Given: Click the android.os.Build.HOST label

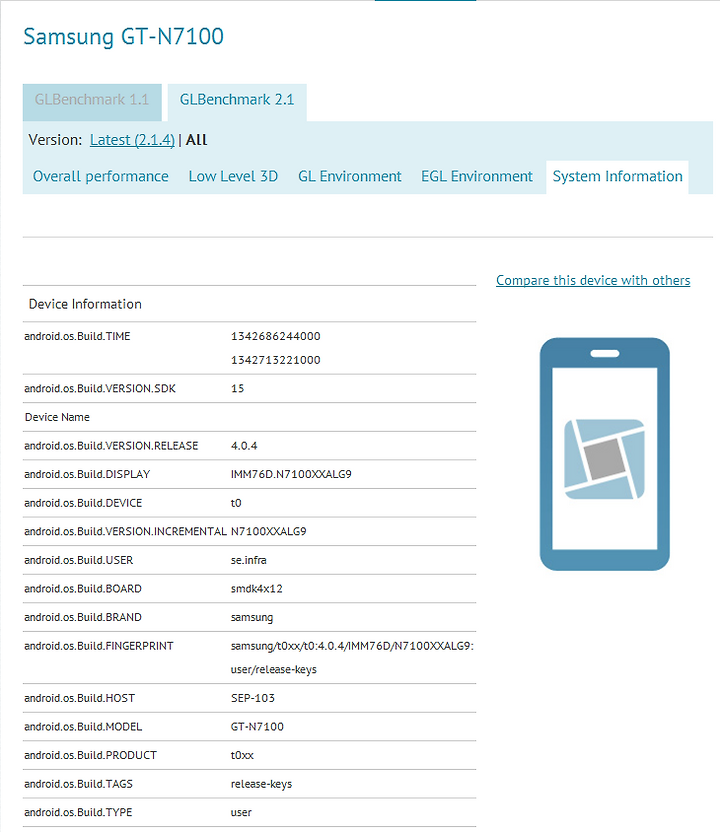Looking at the screenshot, I should pyautogui.click(x=80, y=698).
